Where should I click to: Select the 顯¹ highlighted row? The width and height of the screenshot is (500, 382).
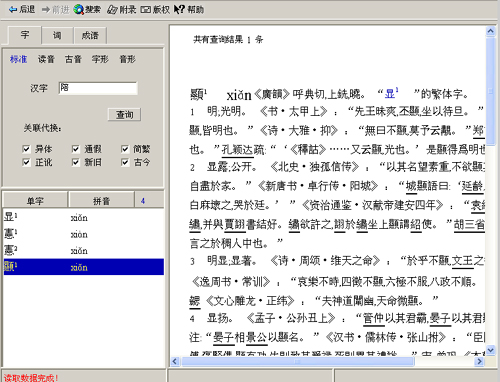[84, 267]
